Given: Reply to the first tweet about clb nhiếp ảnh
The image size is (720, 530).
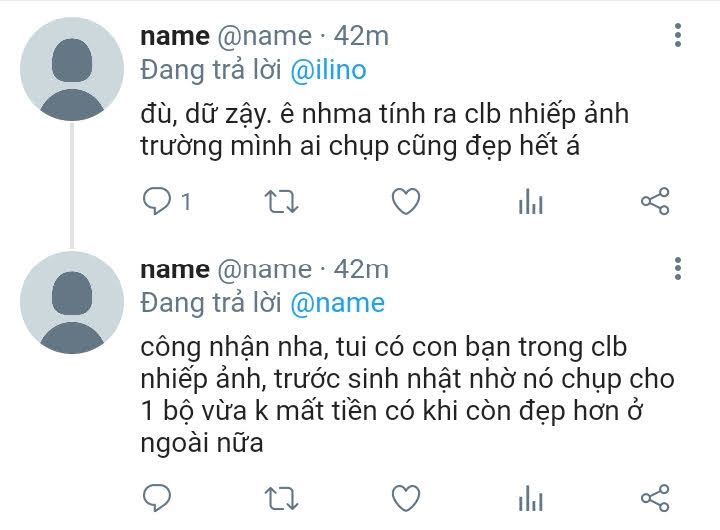Looking at the screenshot, I should point(157,201).
